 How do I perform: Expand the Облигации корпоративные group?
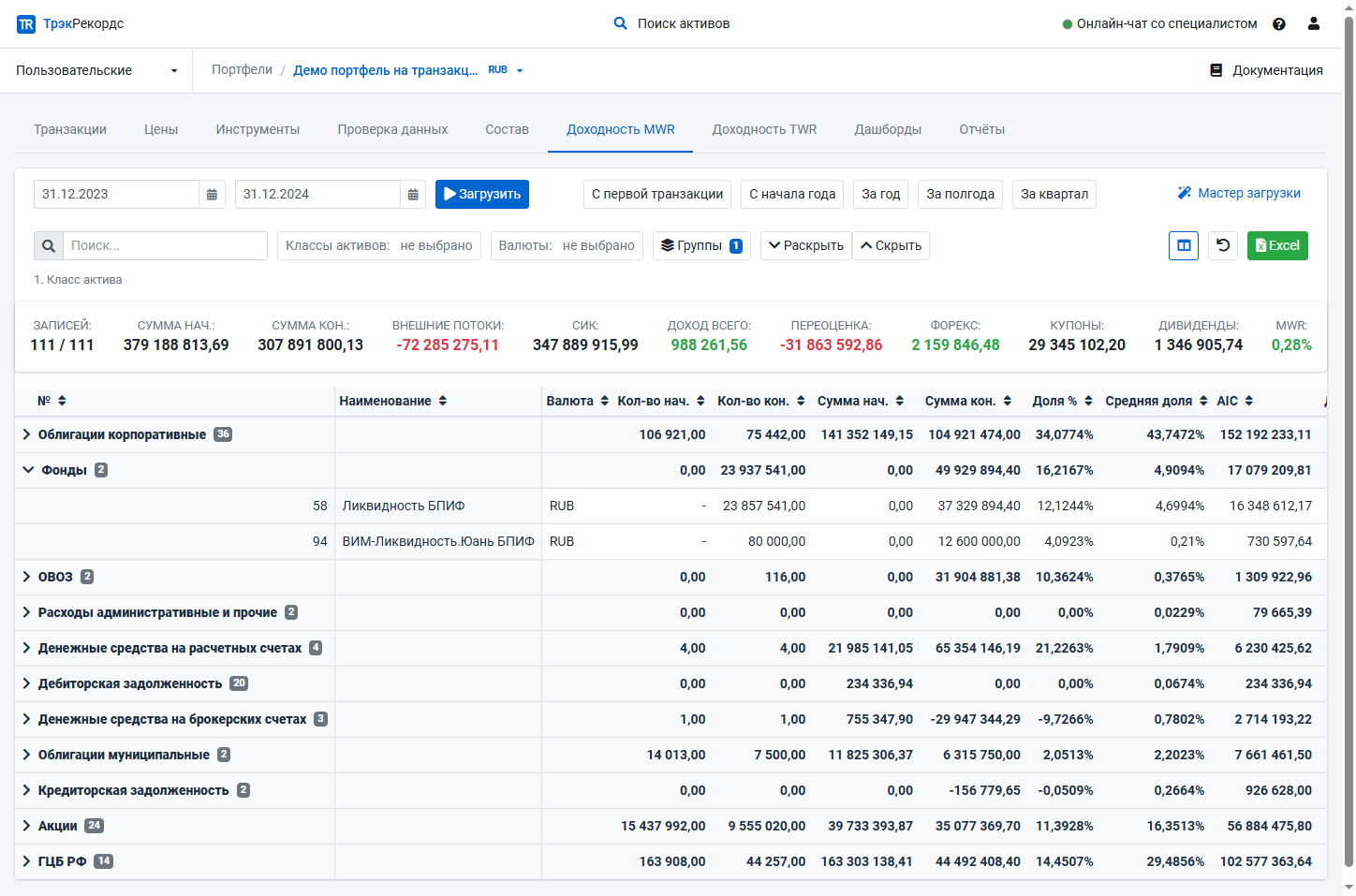[x=27, y=434]
